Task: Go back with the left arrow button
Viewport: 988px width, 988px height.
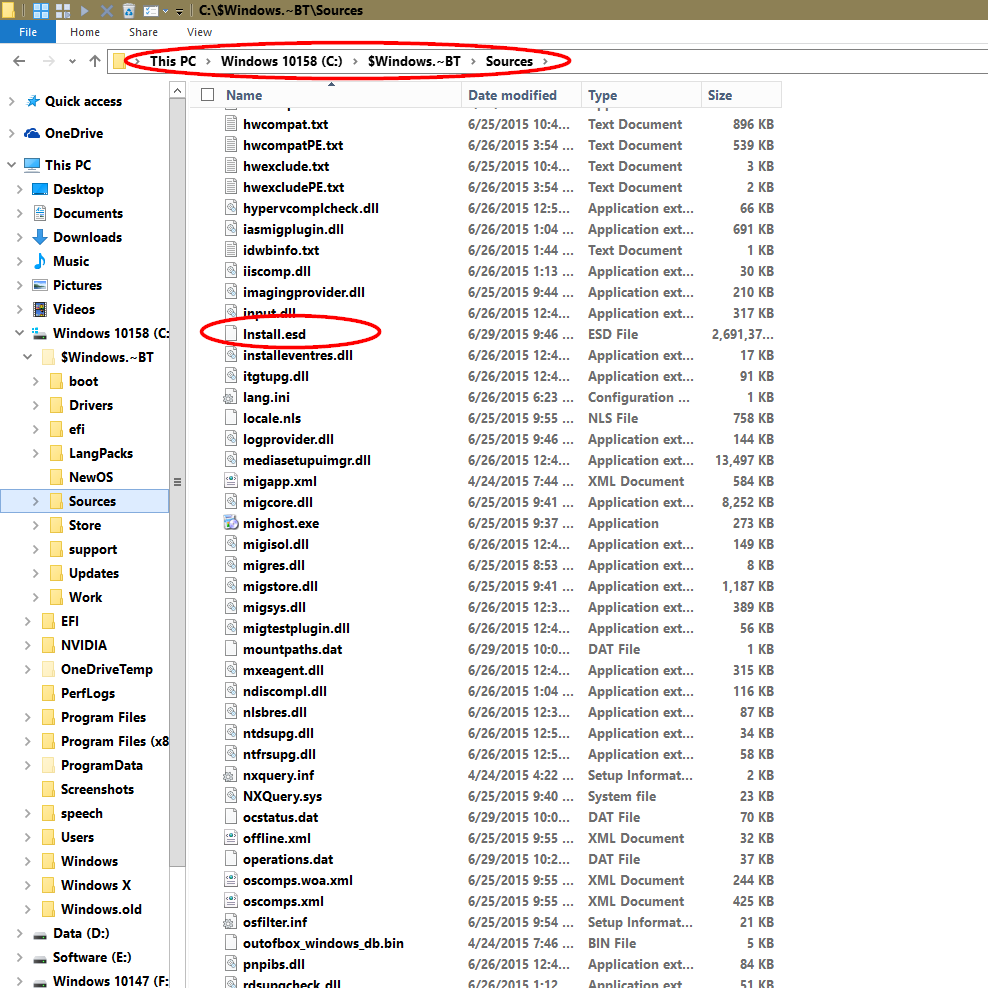Action: tap(20, 61)
